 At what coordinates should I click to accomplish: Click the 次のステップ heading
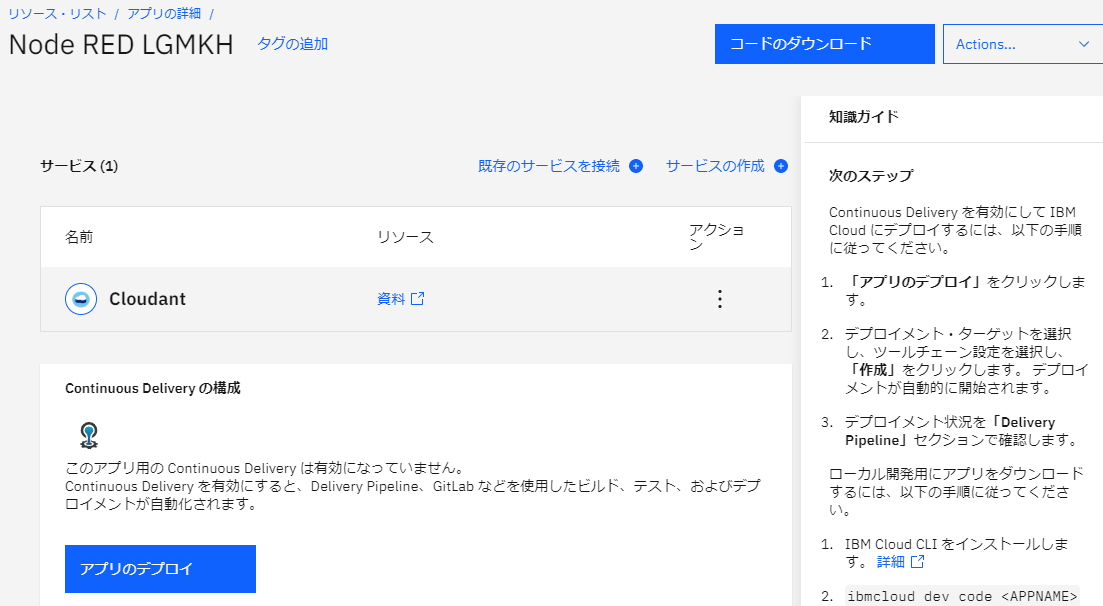(871, 176)
